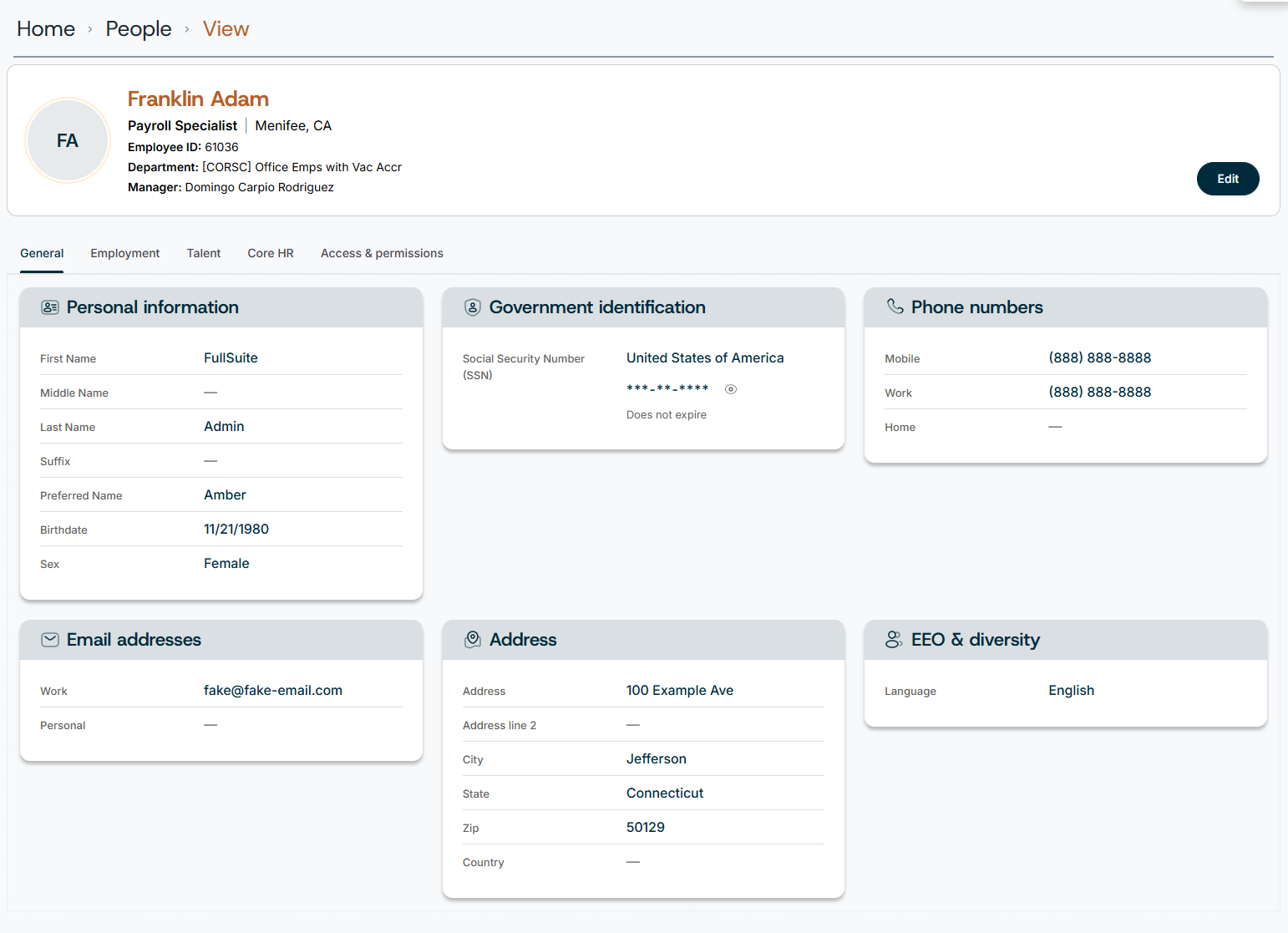The image size is (1288, 933).
Task: Click the Mobile phone number value
Action: [x=1100, y=358]
